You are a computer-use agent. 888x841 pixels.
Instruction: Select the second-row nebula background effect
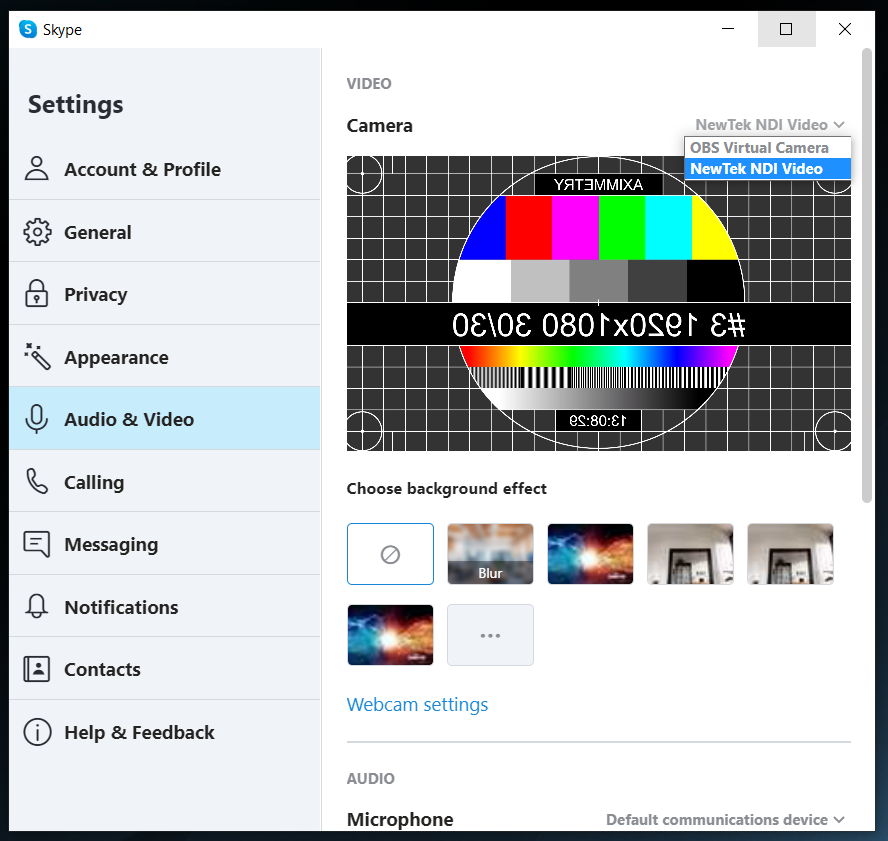390,635
